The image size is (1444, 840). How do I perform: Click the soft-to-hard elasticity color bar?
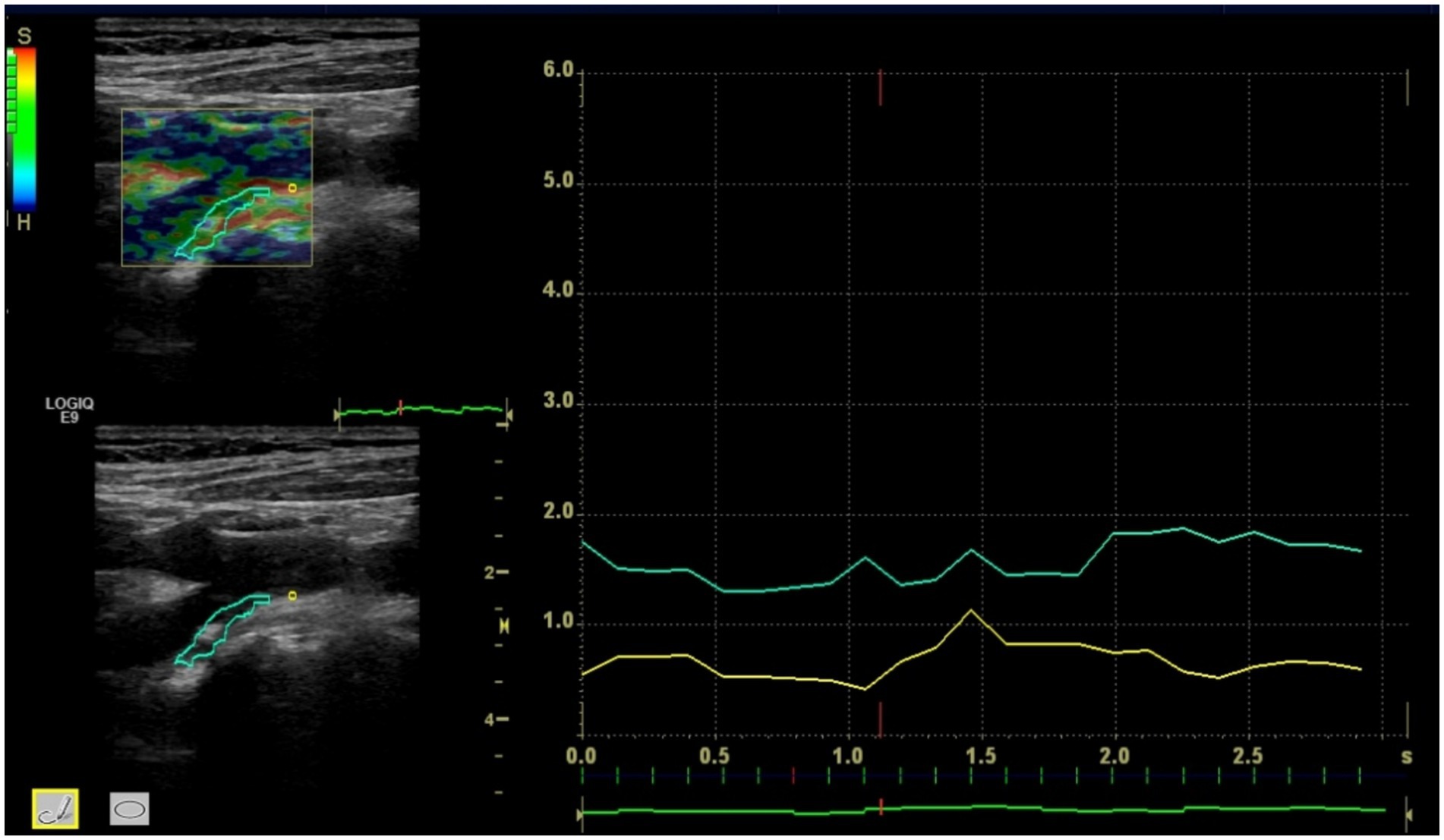pyautogui.click(x=24, y=129)
